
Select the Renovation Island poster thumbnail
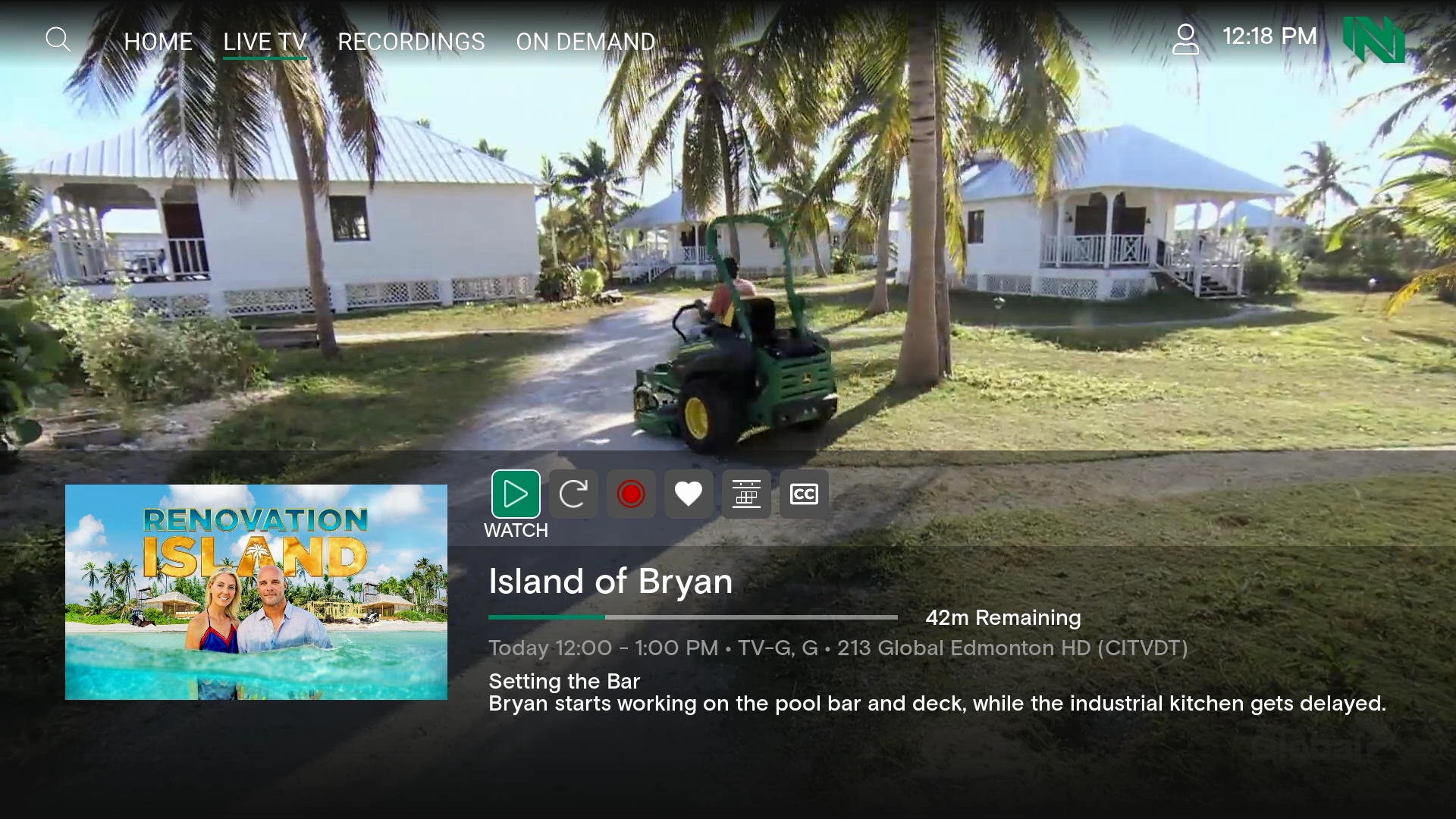[x=256, y=592]
